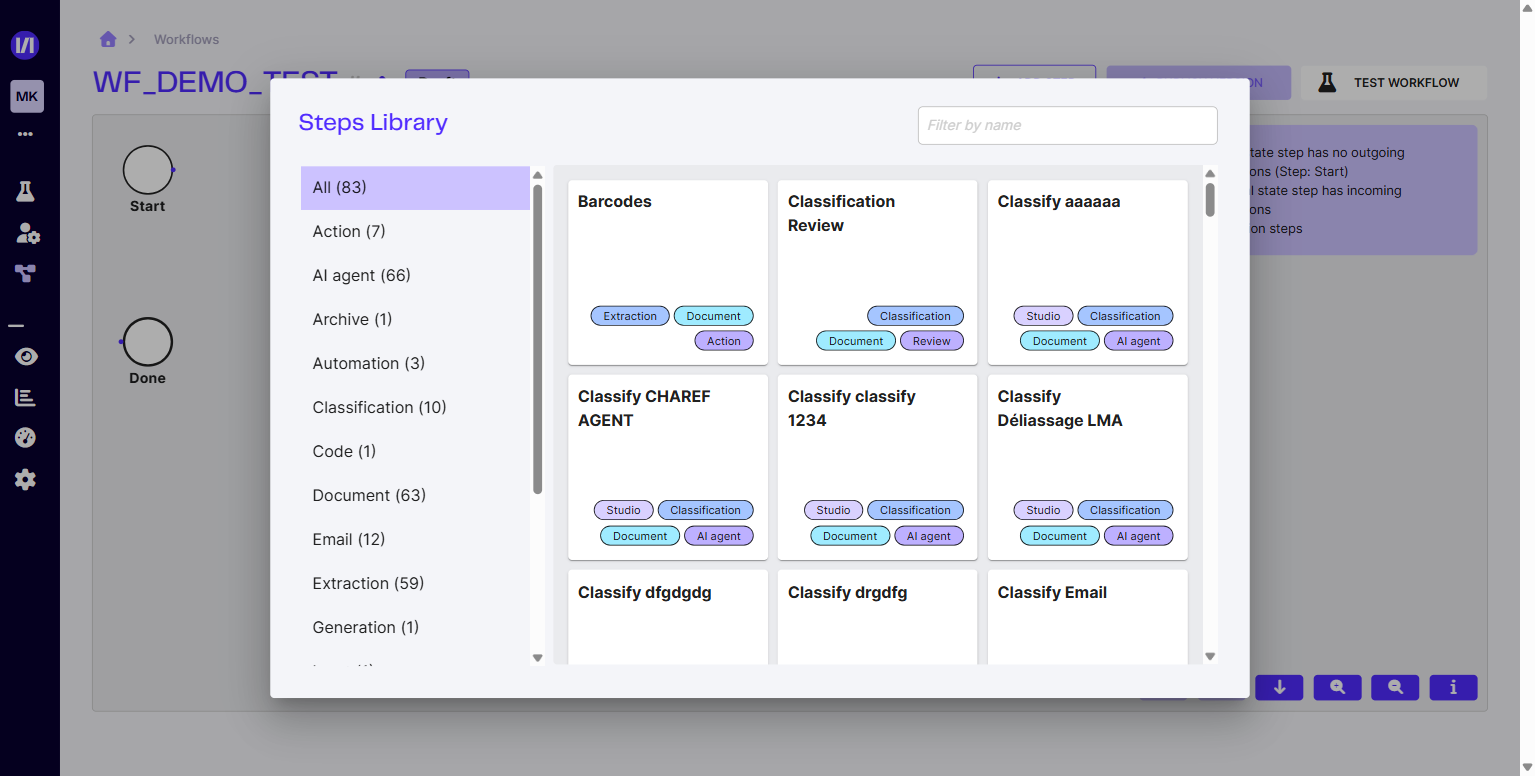This screenshot has width=1535, height=776.
Task: Pick the Classification Review step card
Action: tap(878, 272)
